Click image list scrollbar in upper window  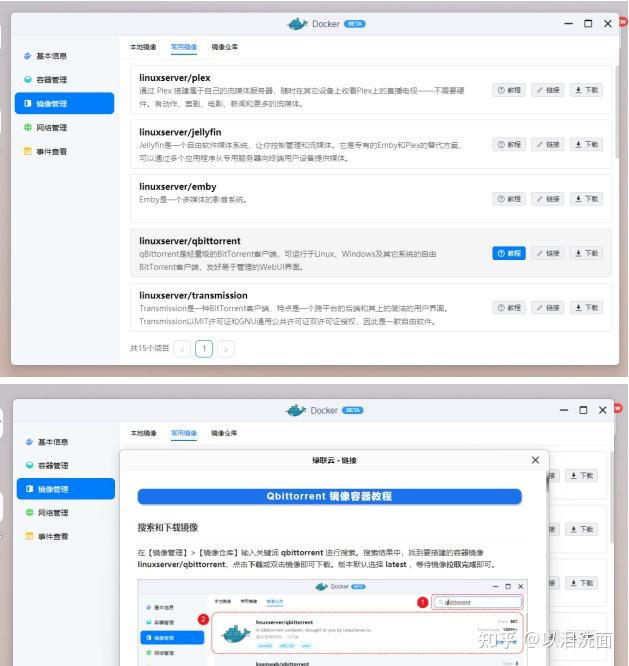pos(616,113)
